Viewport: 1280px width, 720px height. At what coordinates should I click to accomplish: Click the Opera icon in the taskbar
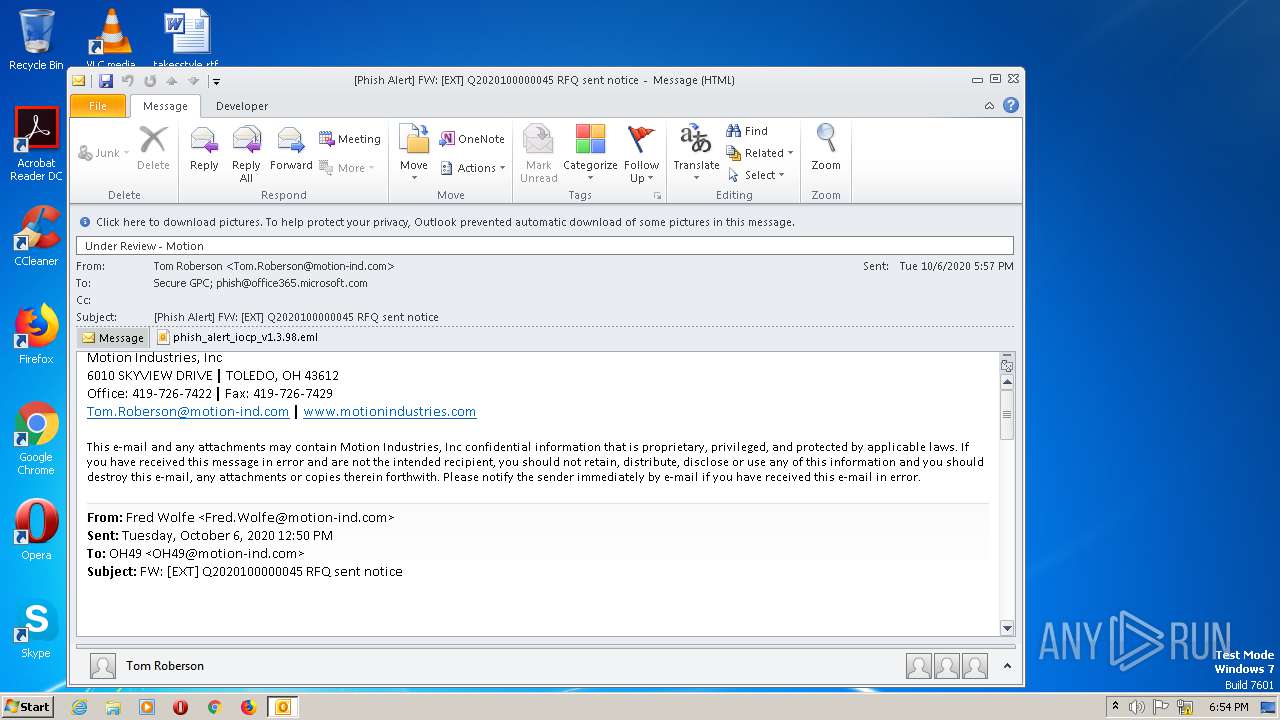181,707
